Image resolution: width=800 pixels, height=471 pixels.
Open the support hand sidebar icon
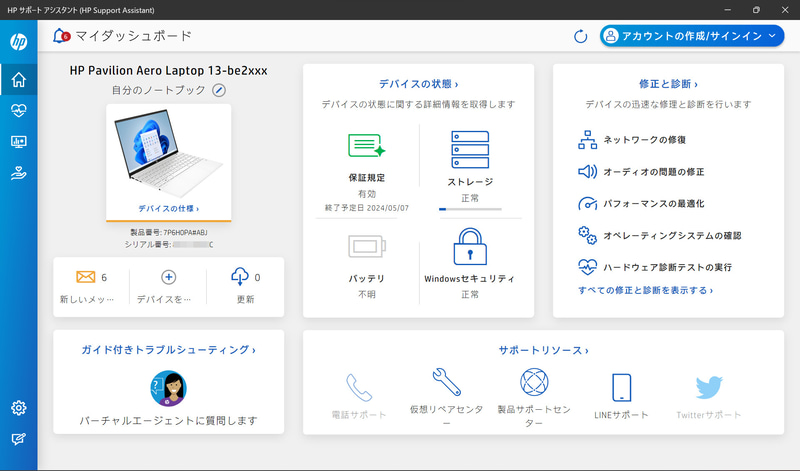tap(19, 173)
